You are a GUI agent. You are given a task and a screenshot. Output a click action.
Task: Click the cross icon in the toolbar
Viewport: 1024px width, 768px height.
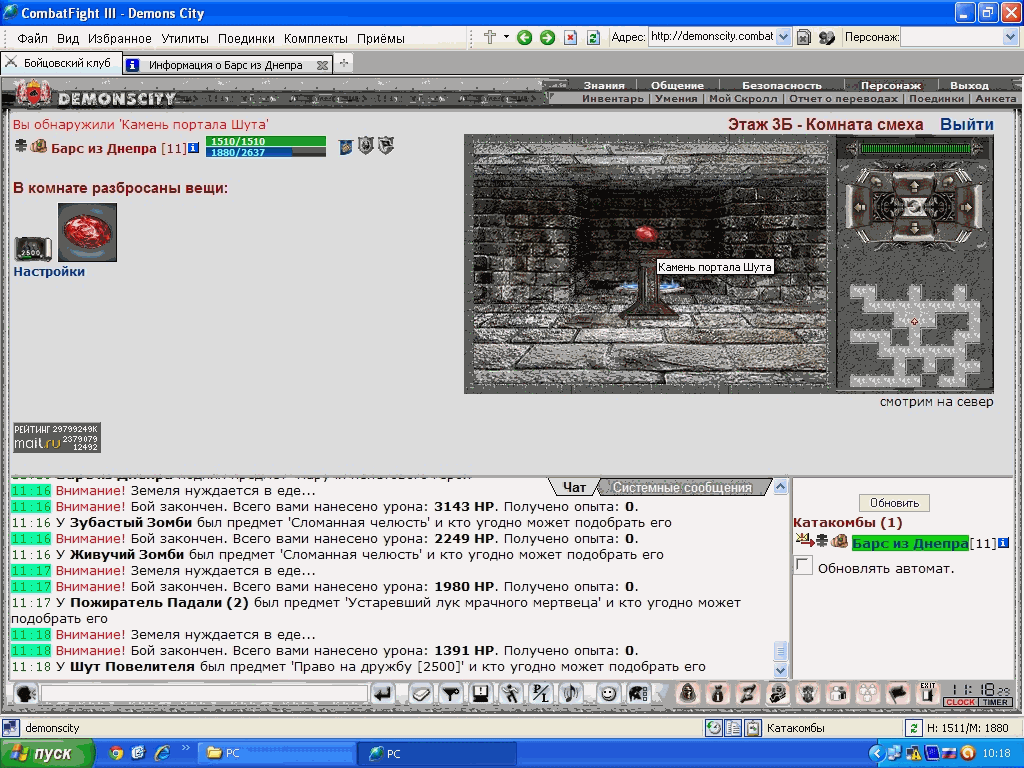(490, 37)
